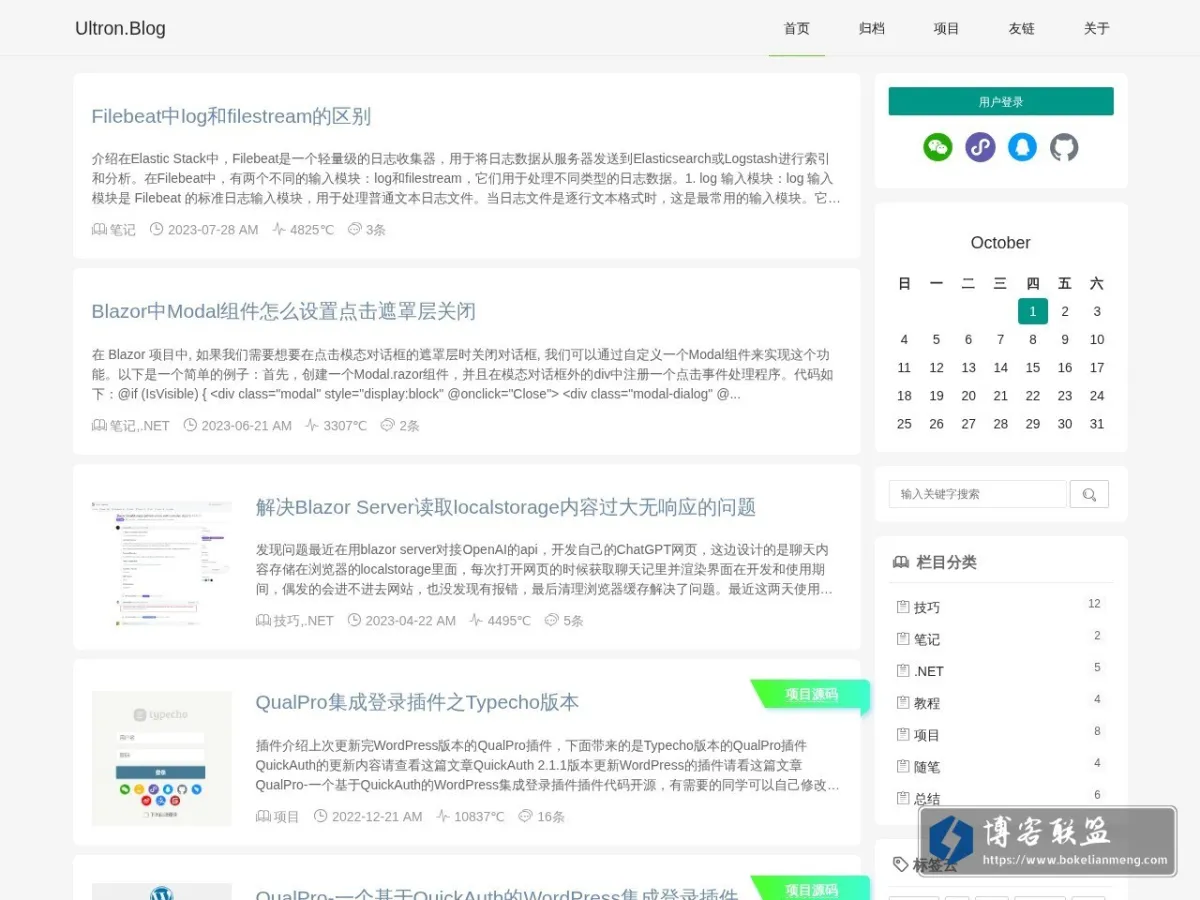This screenshot has height=900, width=1200.
Task: Open the 首页 nav tab
Action: pyautogui.click(x=797, y=28)
